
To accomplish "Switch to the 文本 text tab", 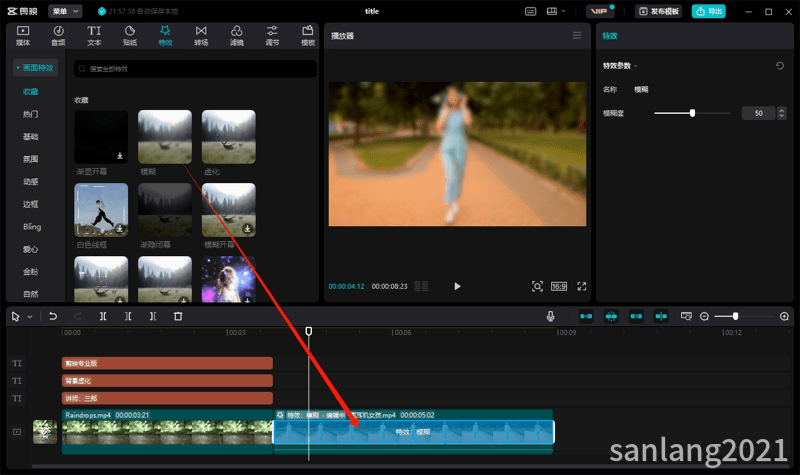I will click(94, 36).
